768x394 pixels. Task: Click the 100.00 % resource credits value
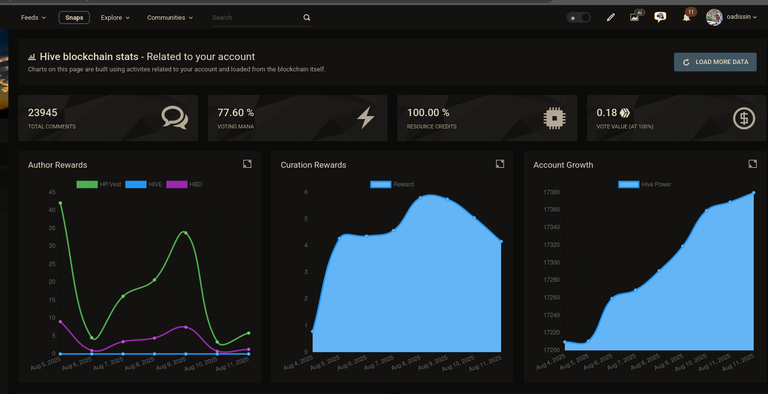click(428, 113)
